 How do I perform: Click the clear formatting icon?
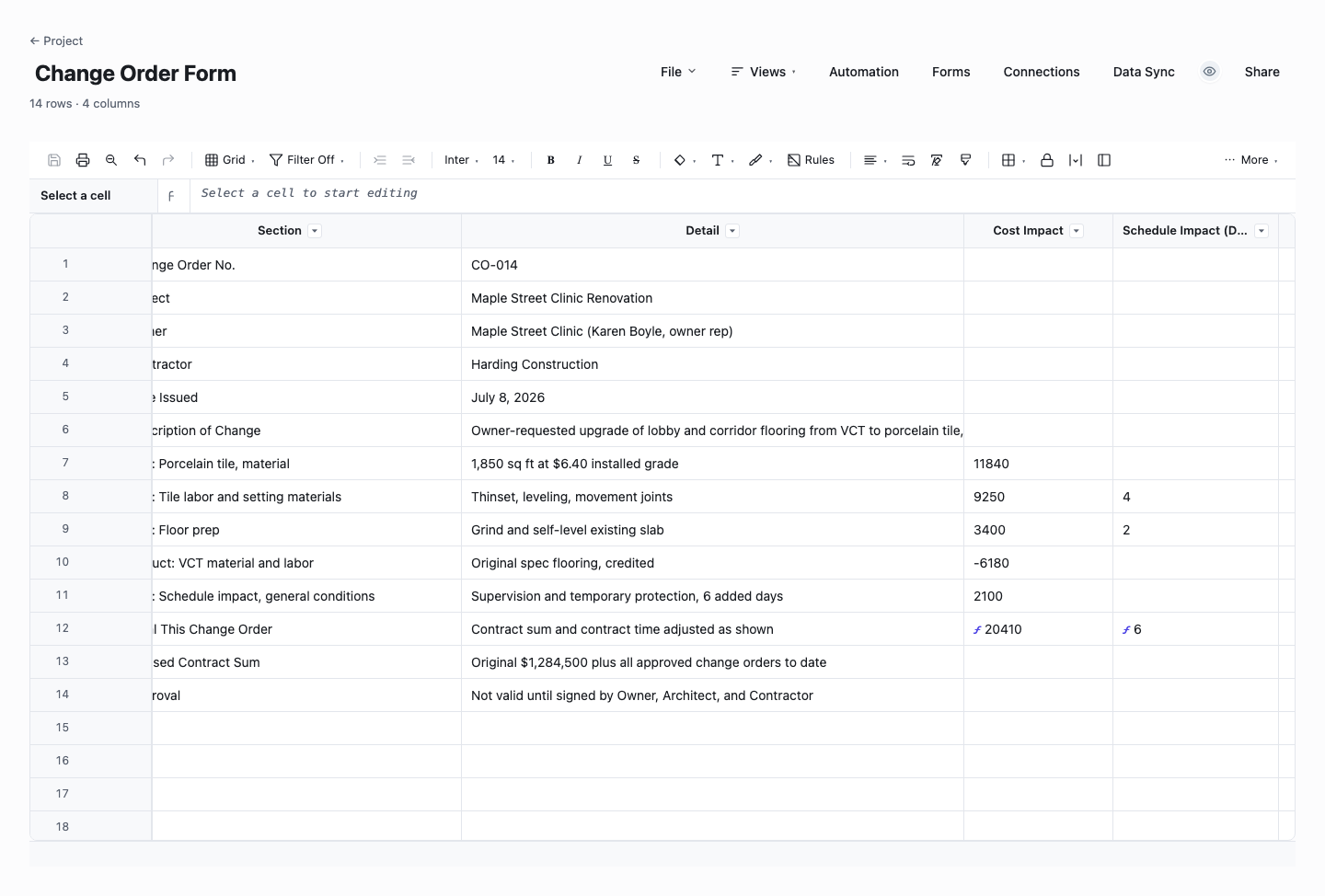tap(937, 160)
